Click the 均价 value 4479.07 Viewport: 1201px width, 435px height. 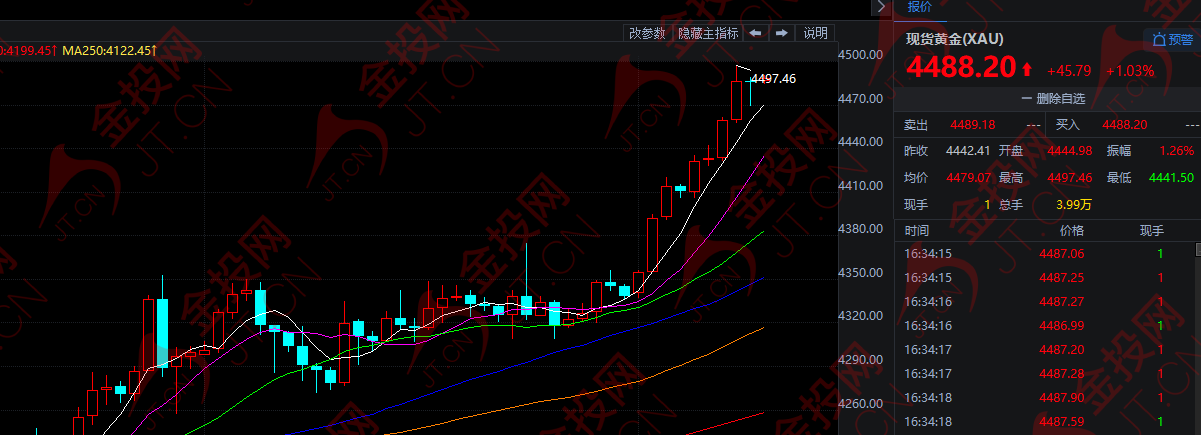tap(969, 178)
